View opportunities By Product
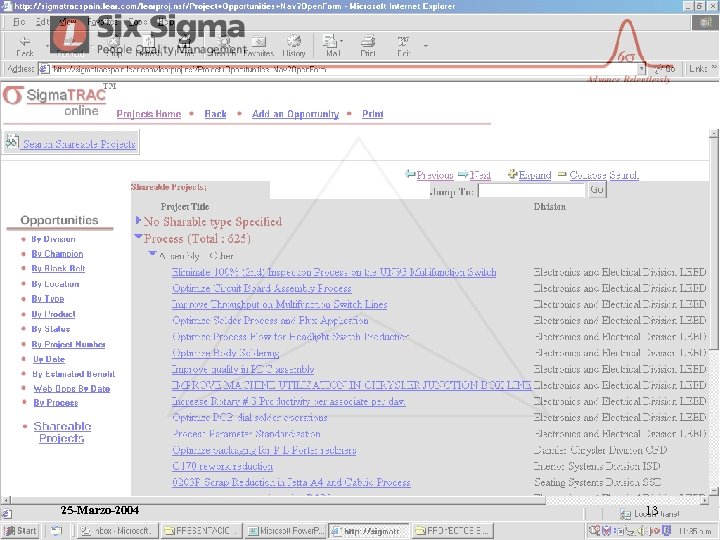 (x=53, y=315)
